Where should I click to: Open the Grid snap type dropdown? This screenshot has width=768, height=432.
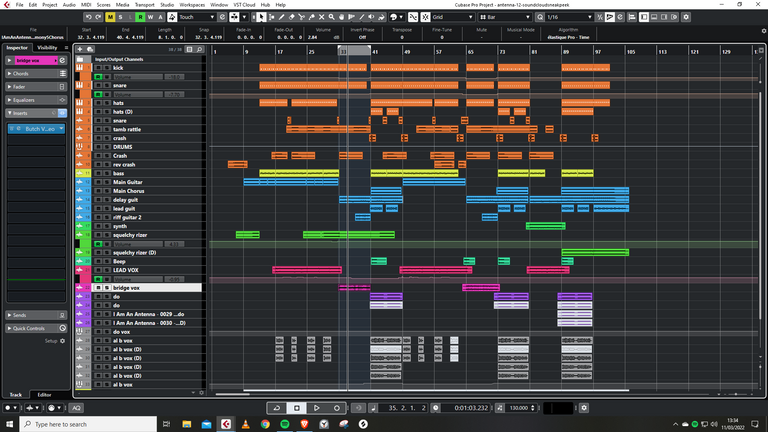coord(453,17)
